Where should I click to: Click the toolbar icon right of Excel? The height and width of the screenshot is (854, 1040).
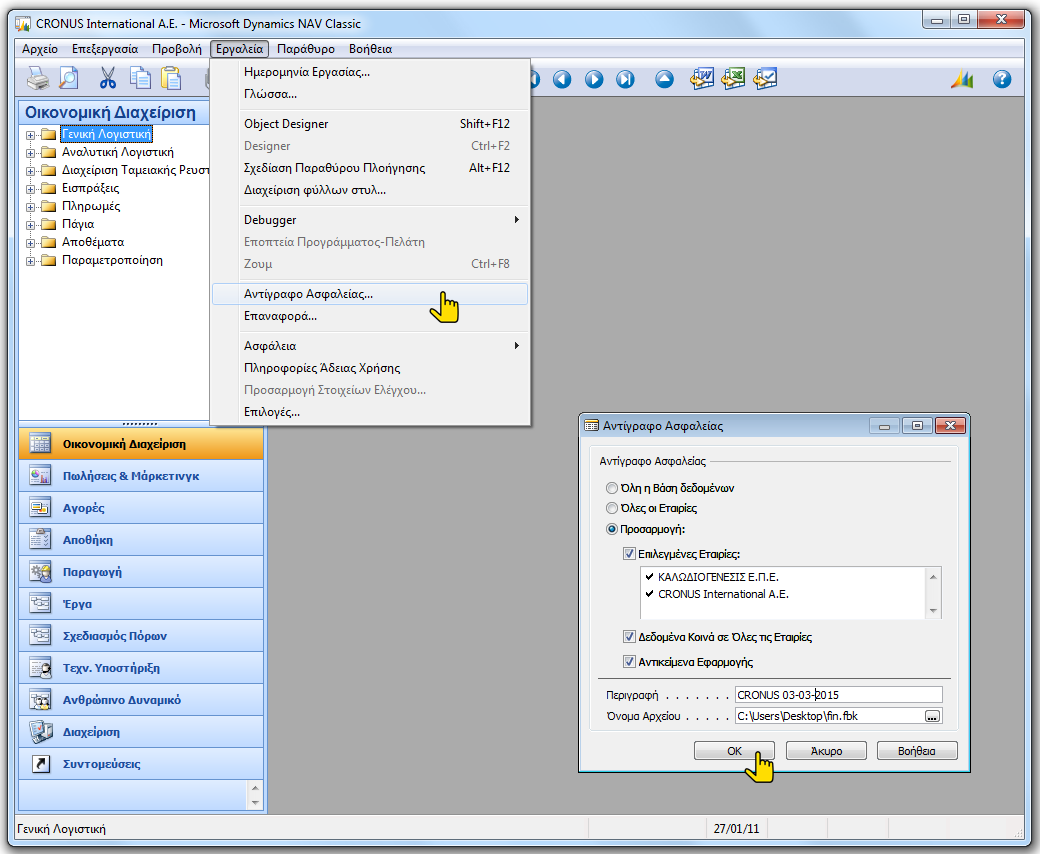(765, 79)
